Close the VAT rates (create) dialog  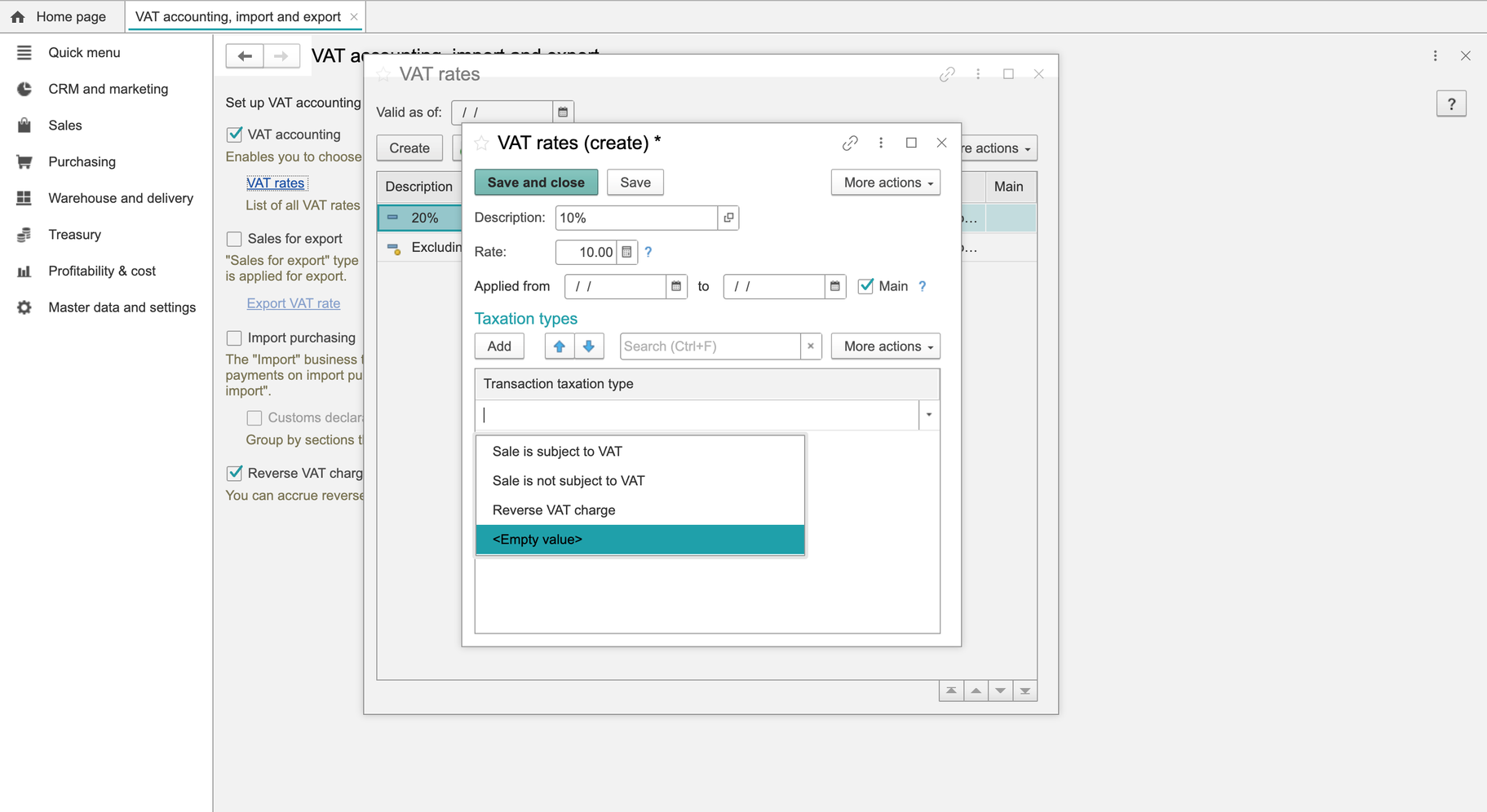coord(942,143)
